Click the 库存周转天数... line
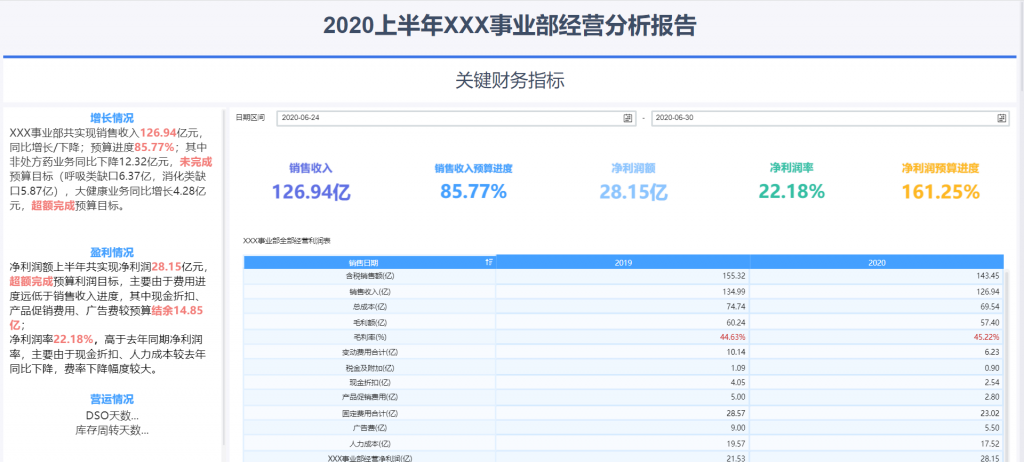The image size is (1024, 462). (112, 430)
